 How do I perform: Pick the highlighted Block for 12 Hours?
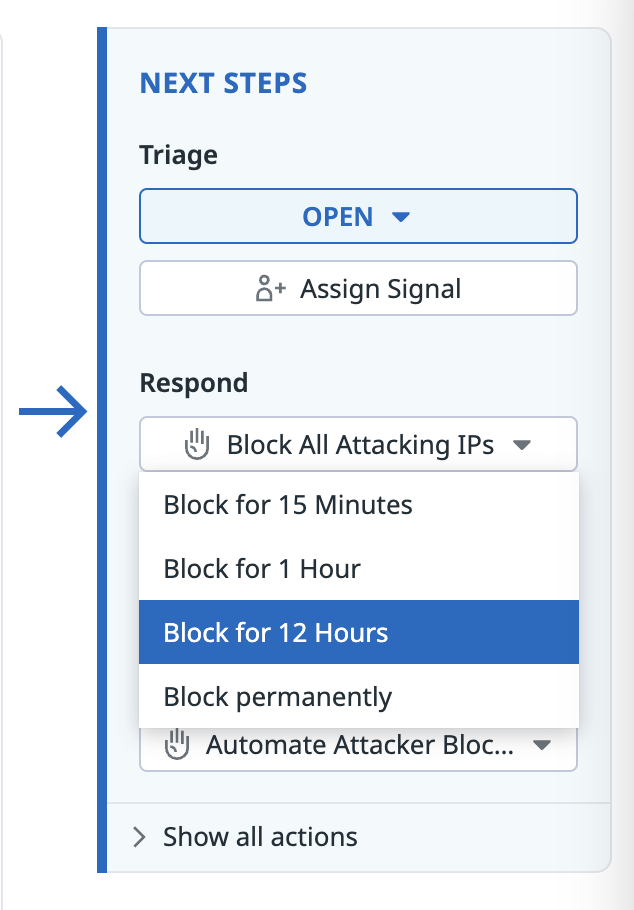coord(276,633)
